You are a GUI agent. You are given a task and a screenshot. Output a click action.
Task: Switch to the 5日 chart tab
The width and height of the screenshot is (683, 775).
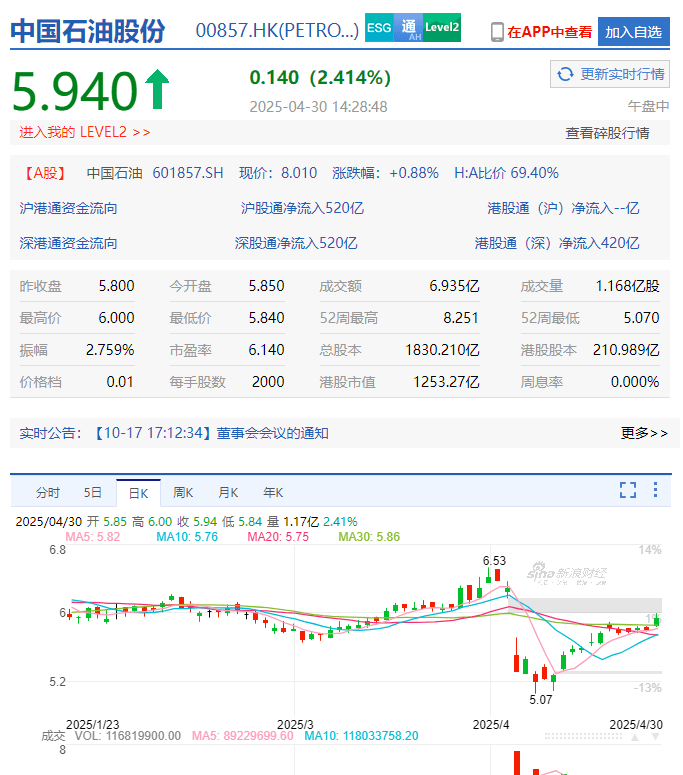(93, 493)
